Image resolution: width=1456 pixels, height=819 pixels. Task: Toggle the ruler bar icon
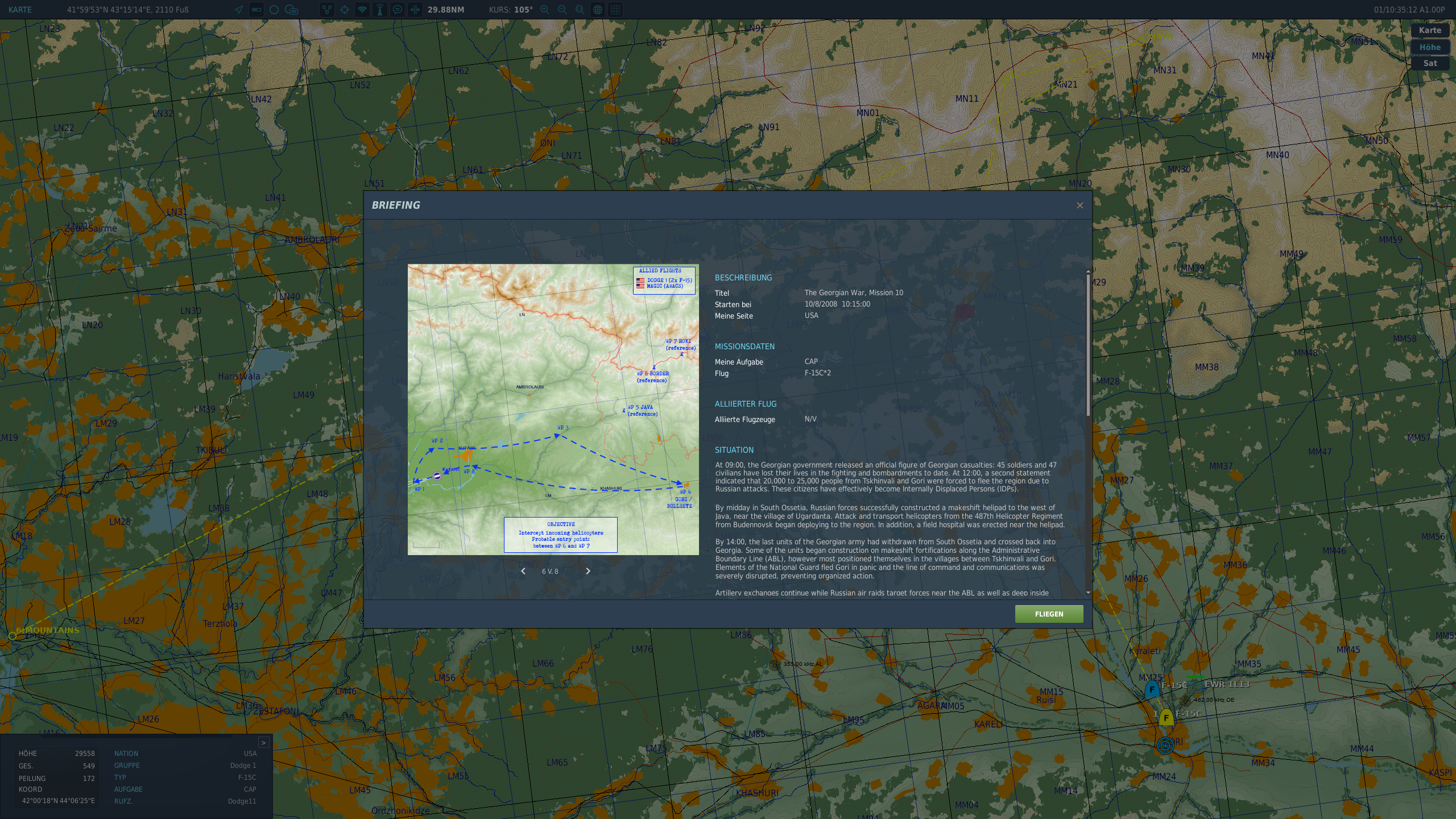(257, 10)
